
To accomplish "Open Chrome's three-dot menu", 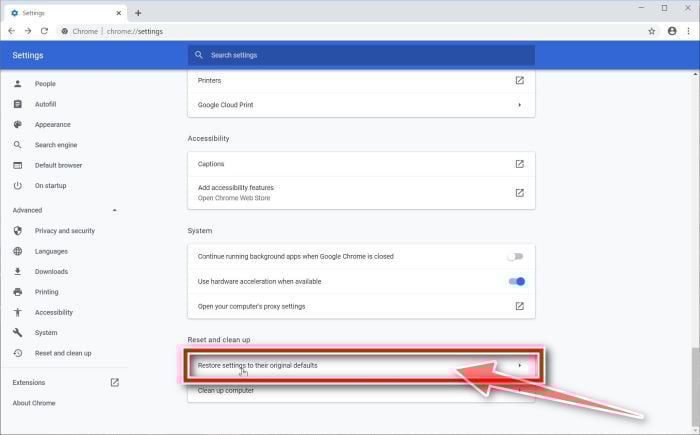I will click(688, 31).
